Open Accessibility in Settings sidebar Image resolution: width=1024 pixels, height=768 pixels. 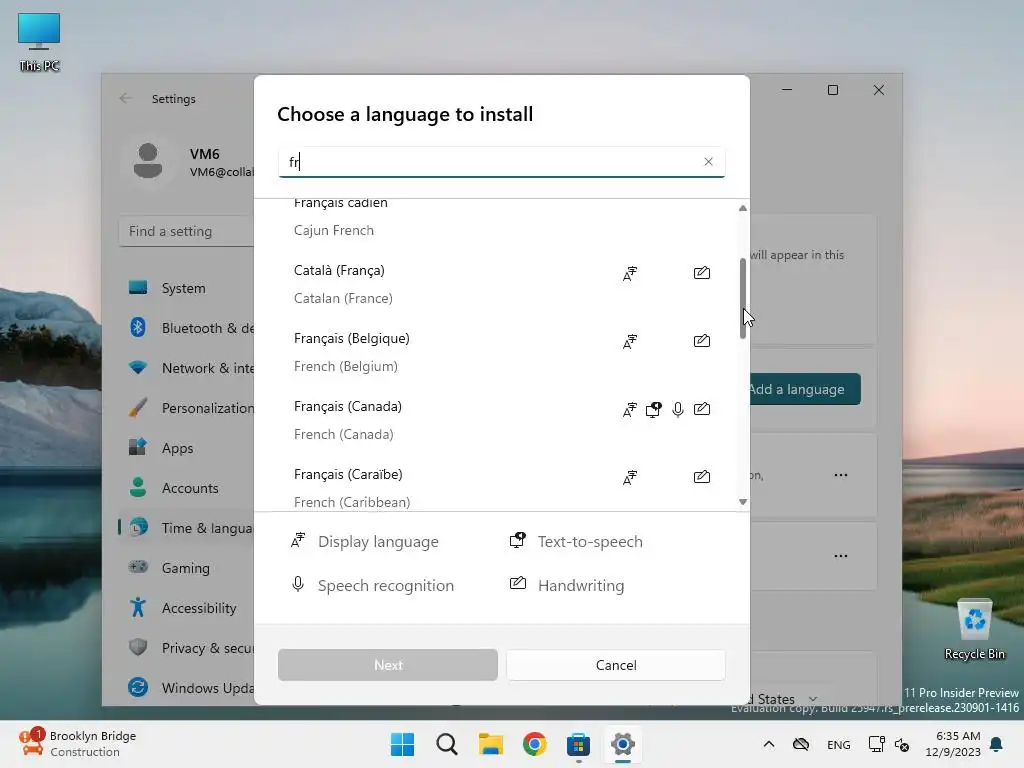point(187,608)
